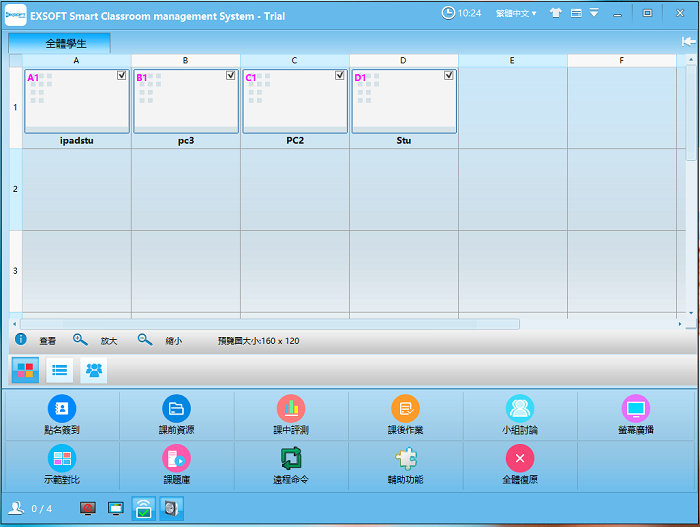The height and width of the screenshot is (527, 700).
Task: Deselect the Stu student D1 checkbox
Action: 449,76
